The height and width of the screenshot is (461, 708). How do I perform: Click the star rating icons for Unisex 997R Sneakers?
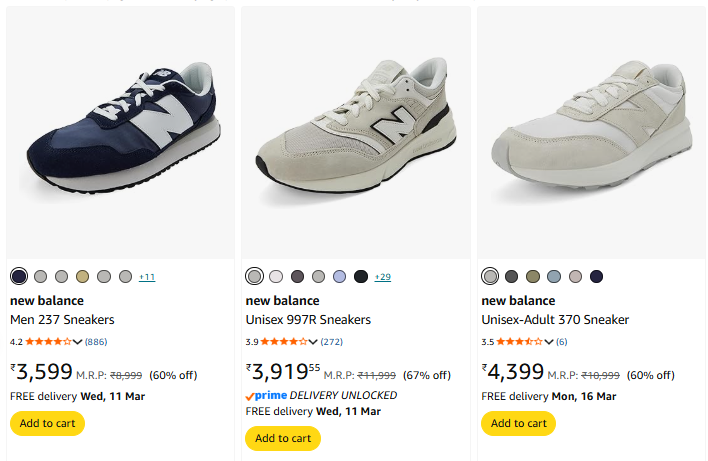(x=285, y=342)
